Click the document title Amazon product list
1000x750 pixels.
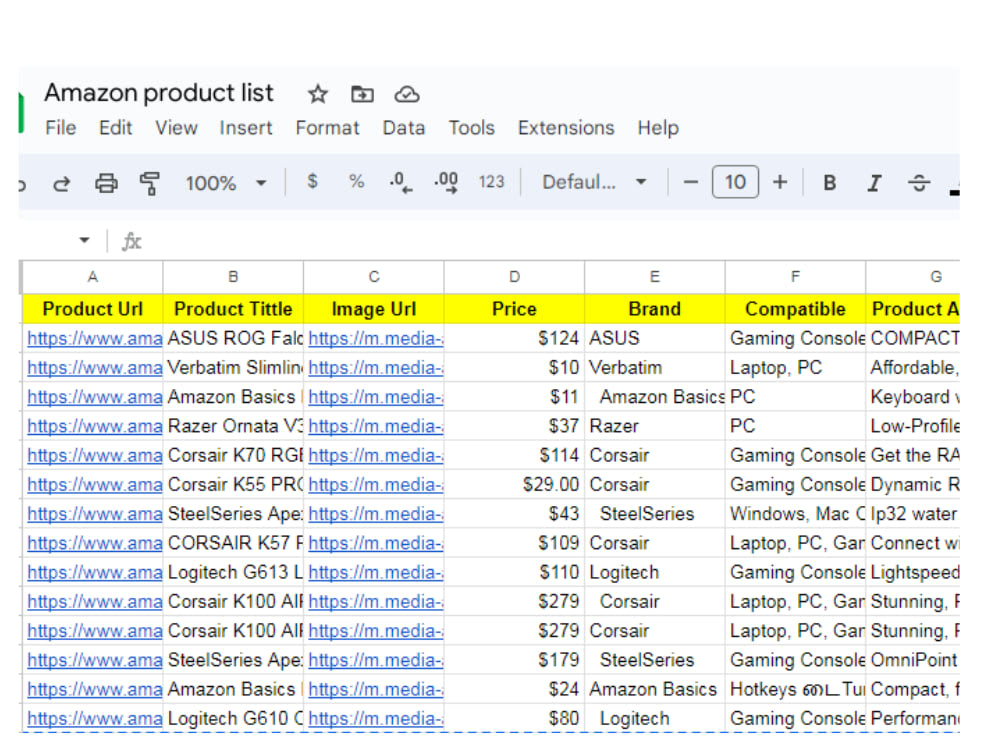pyautogui.click(x=159, y=93)
